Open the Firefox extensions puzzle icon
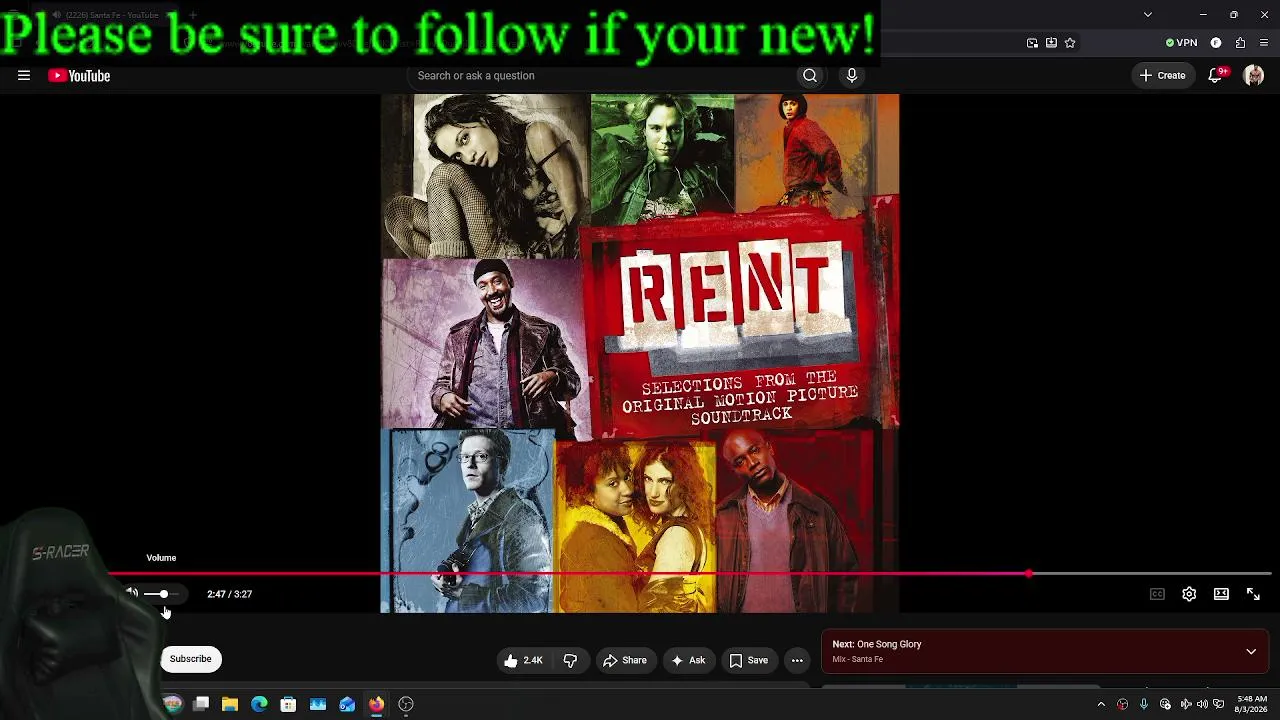The image size is (1280, 720). pos(1240,43)
